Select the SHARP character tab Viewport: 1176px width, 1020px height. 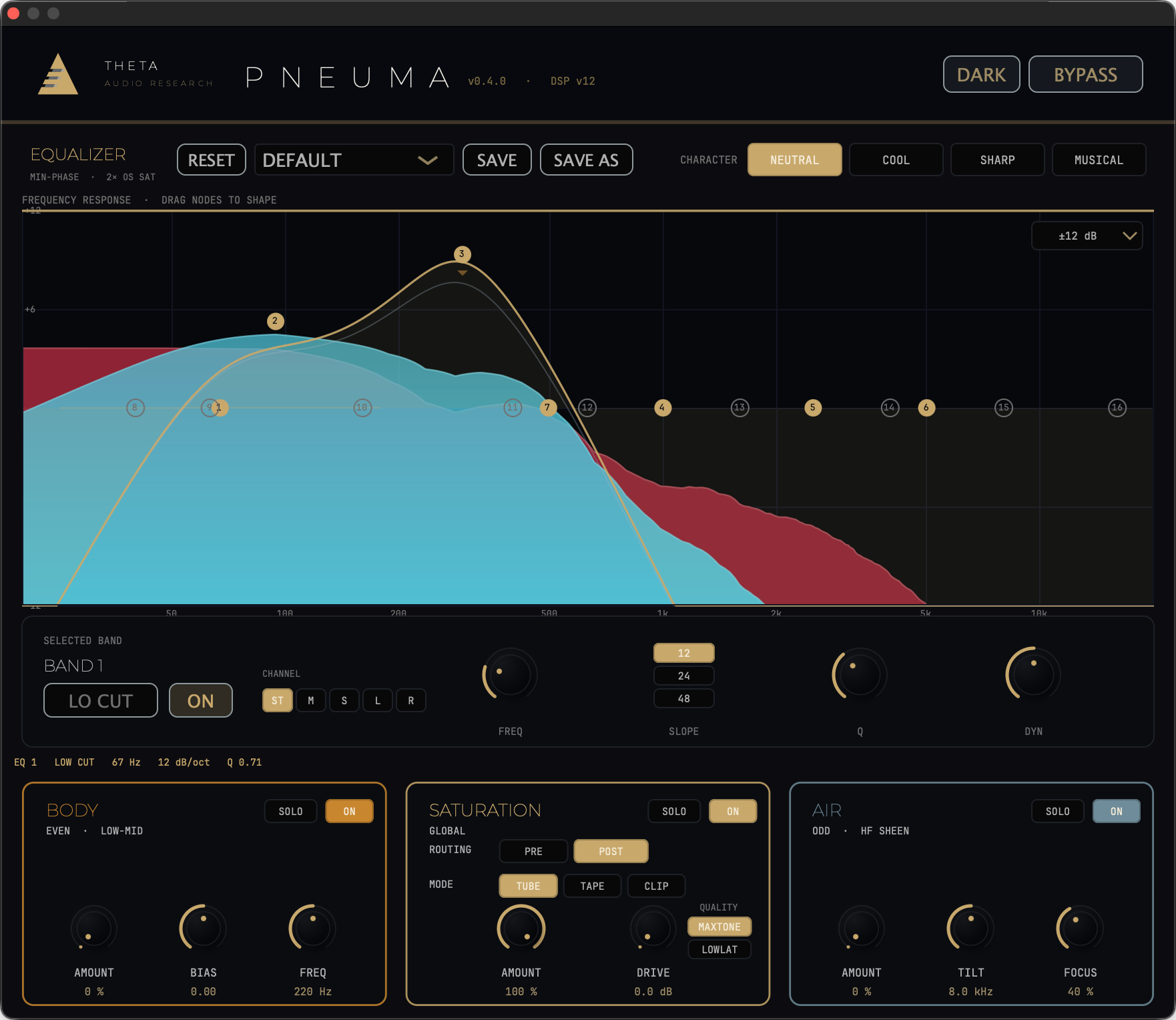point(997,160)
